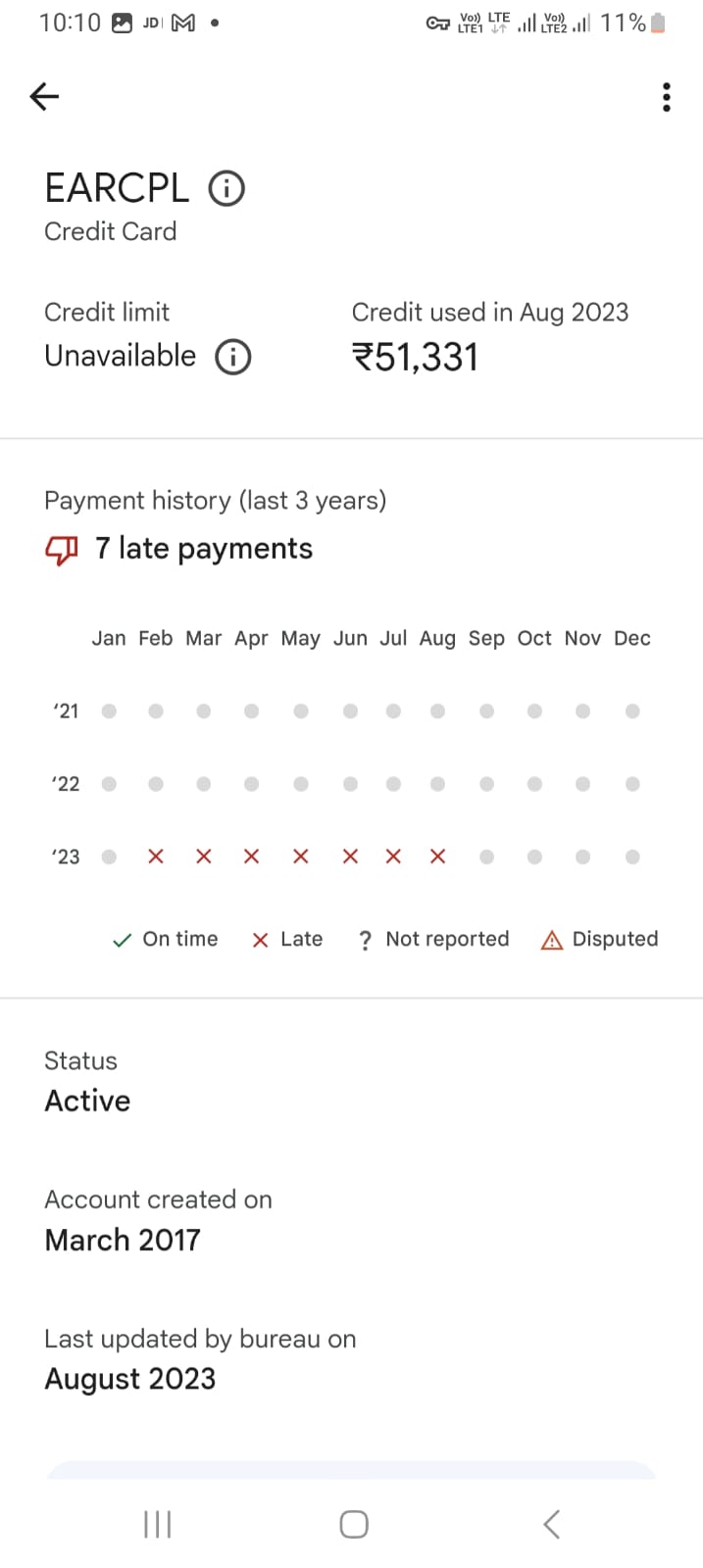Tap the Not reported question mark legend
This screenshot has width=703, height=1568.
[366, 941]
